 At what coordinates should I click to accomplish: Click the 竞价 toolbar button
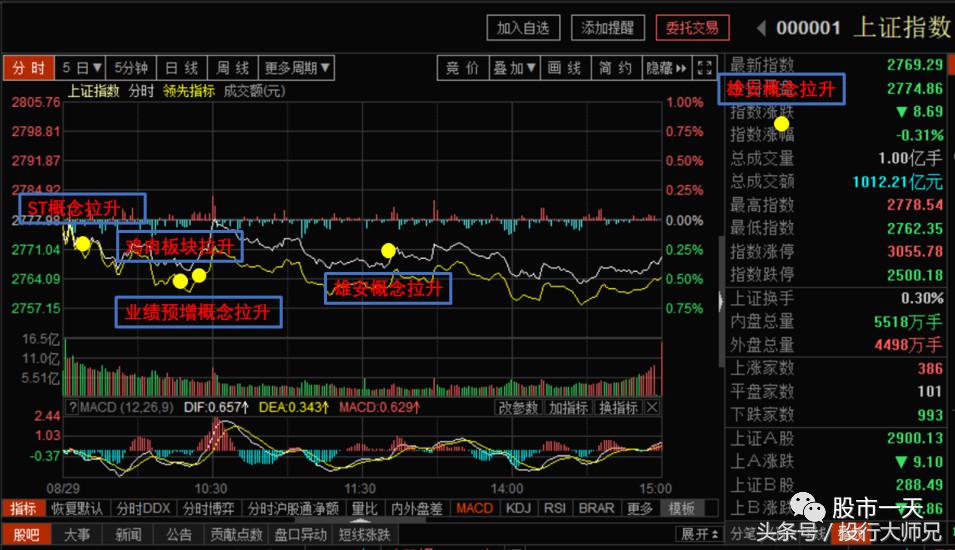coord(463,68)
